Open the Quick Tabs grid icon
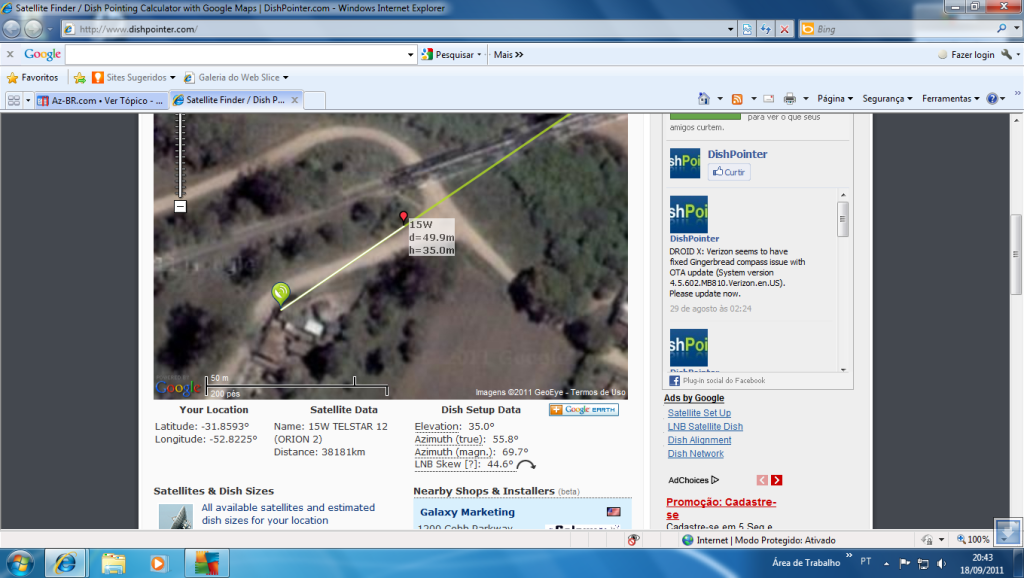The image size is (1024, 578). pyautogui.click(x=14, y=100)
